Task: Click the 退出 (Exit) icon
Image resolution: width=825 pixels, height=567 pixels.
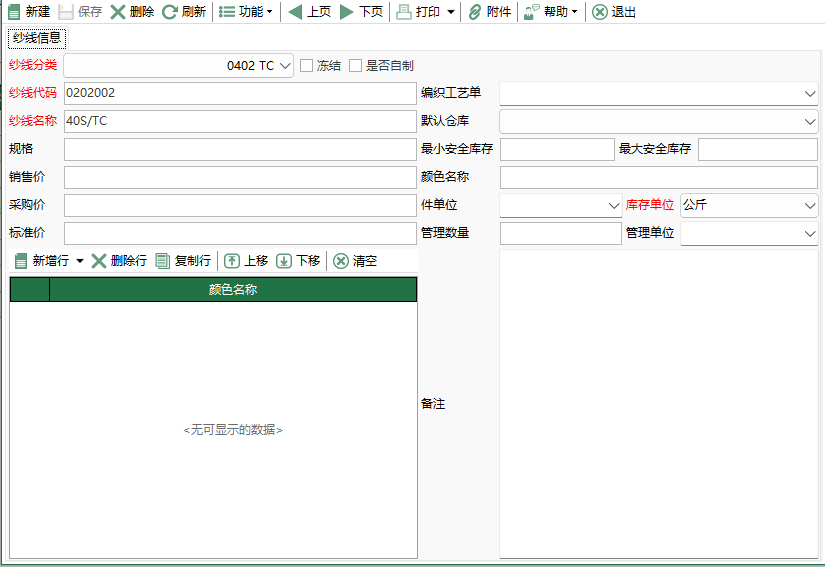Action: 599,12
